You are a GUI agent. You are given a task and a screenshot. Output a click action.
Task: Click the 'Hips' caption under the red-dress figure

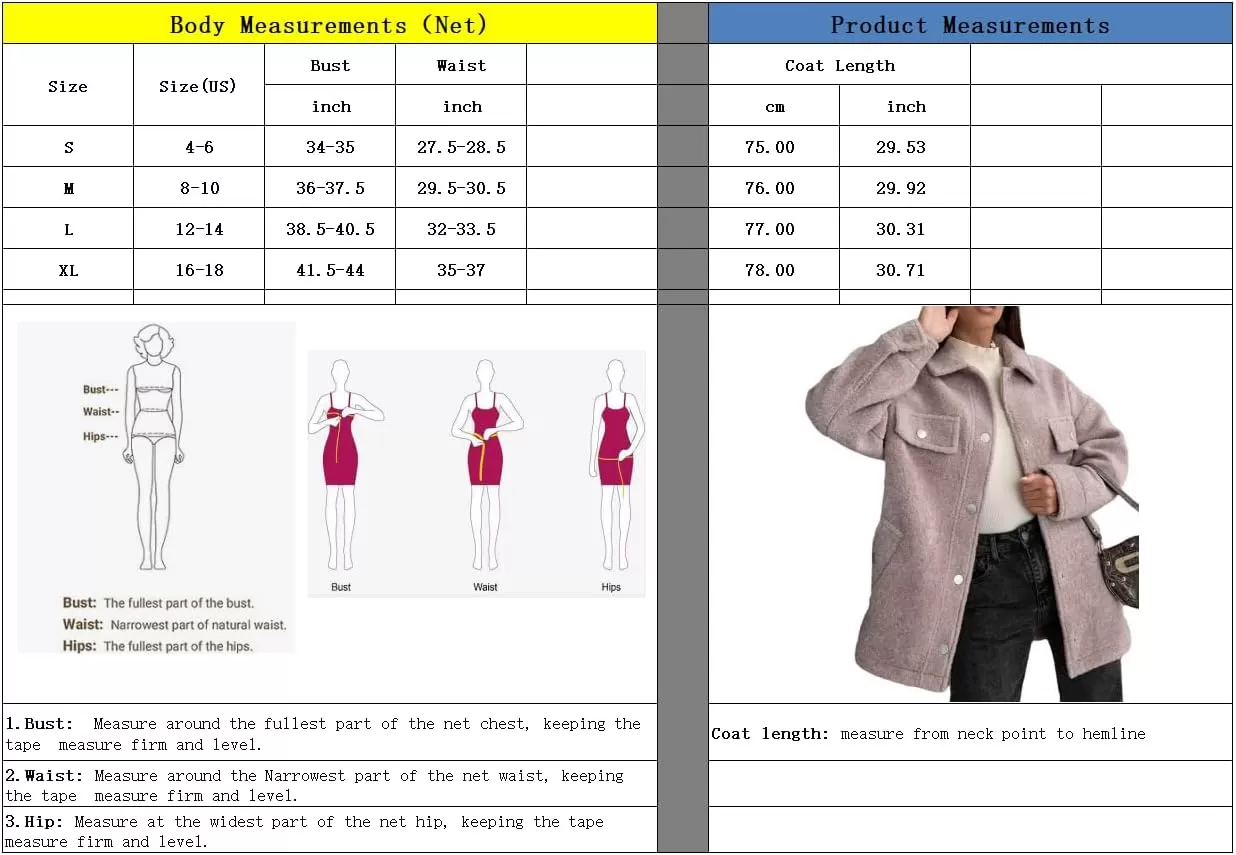[611, 587]
